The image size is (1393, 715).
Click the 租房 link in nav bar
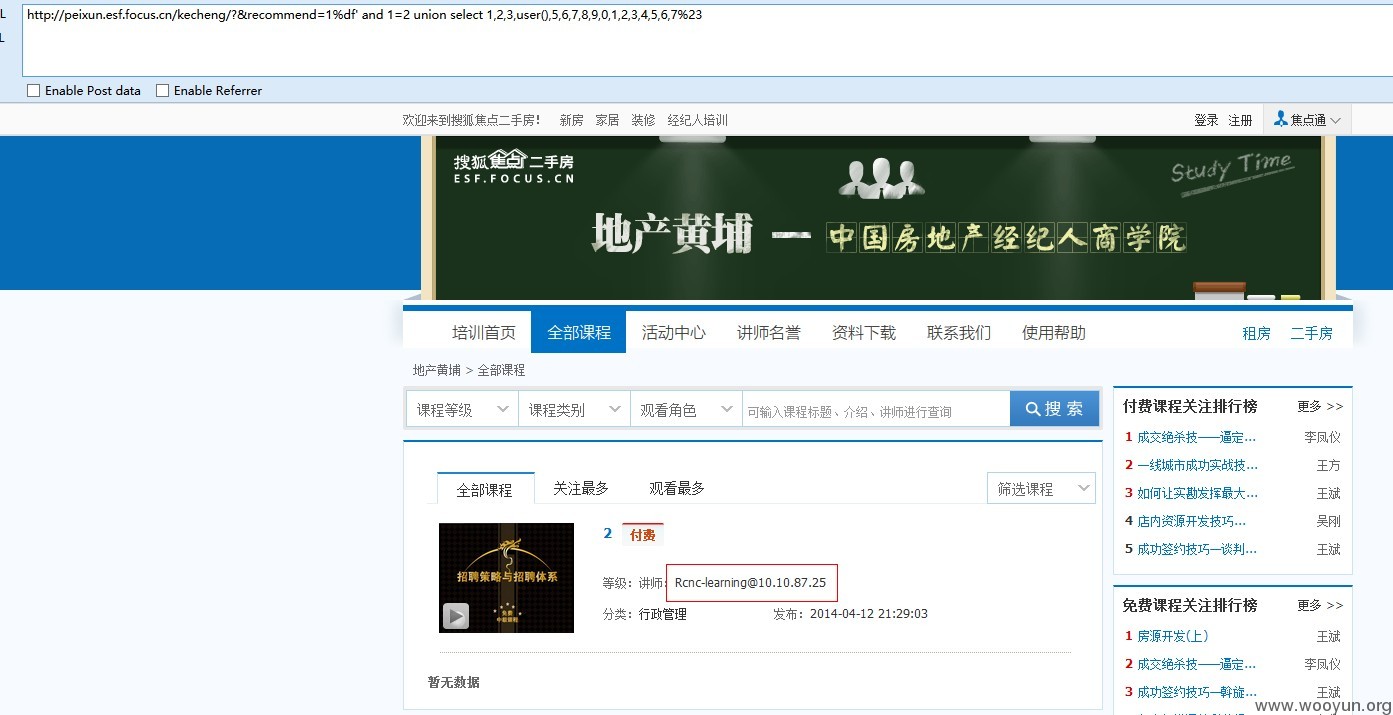(x=1257, y=334)
